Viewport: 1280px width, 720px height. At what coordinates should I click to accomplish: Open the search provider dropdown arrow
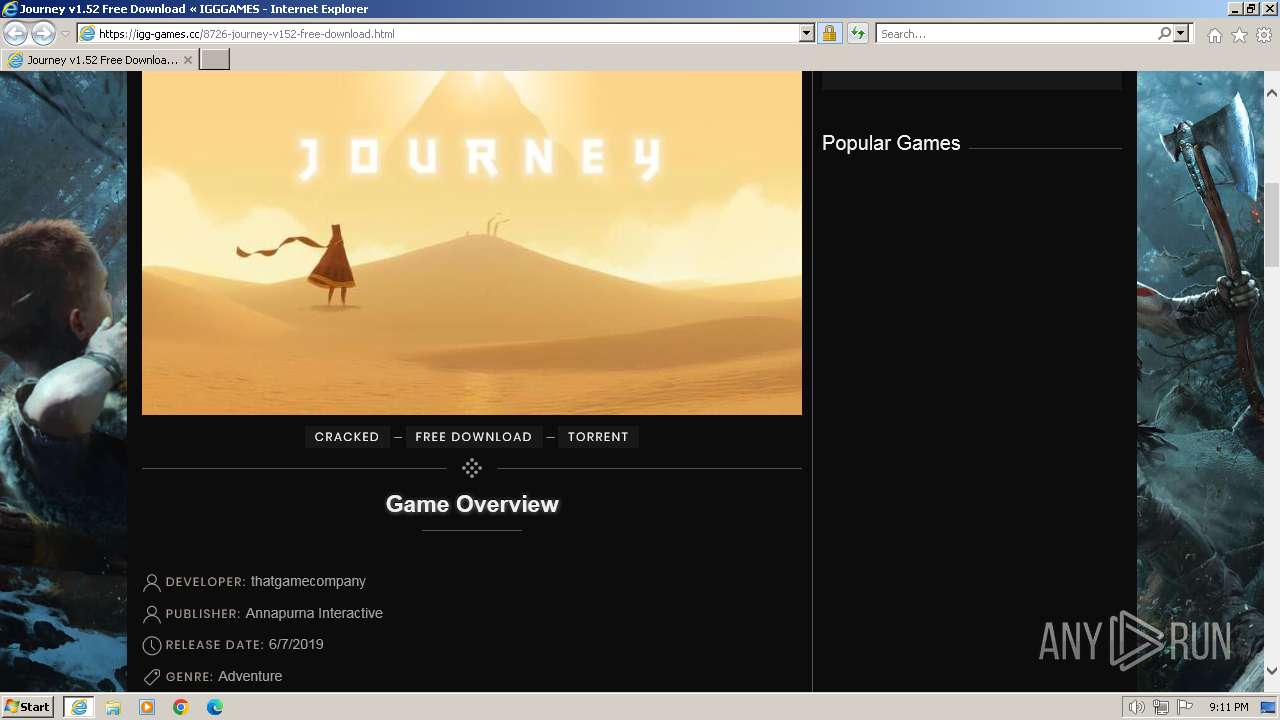[1181, 34]
